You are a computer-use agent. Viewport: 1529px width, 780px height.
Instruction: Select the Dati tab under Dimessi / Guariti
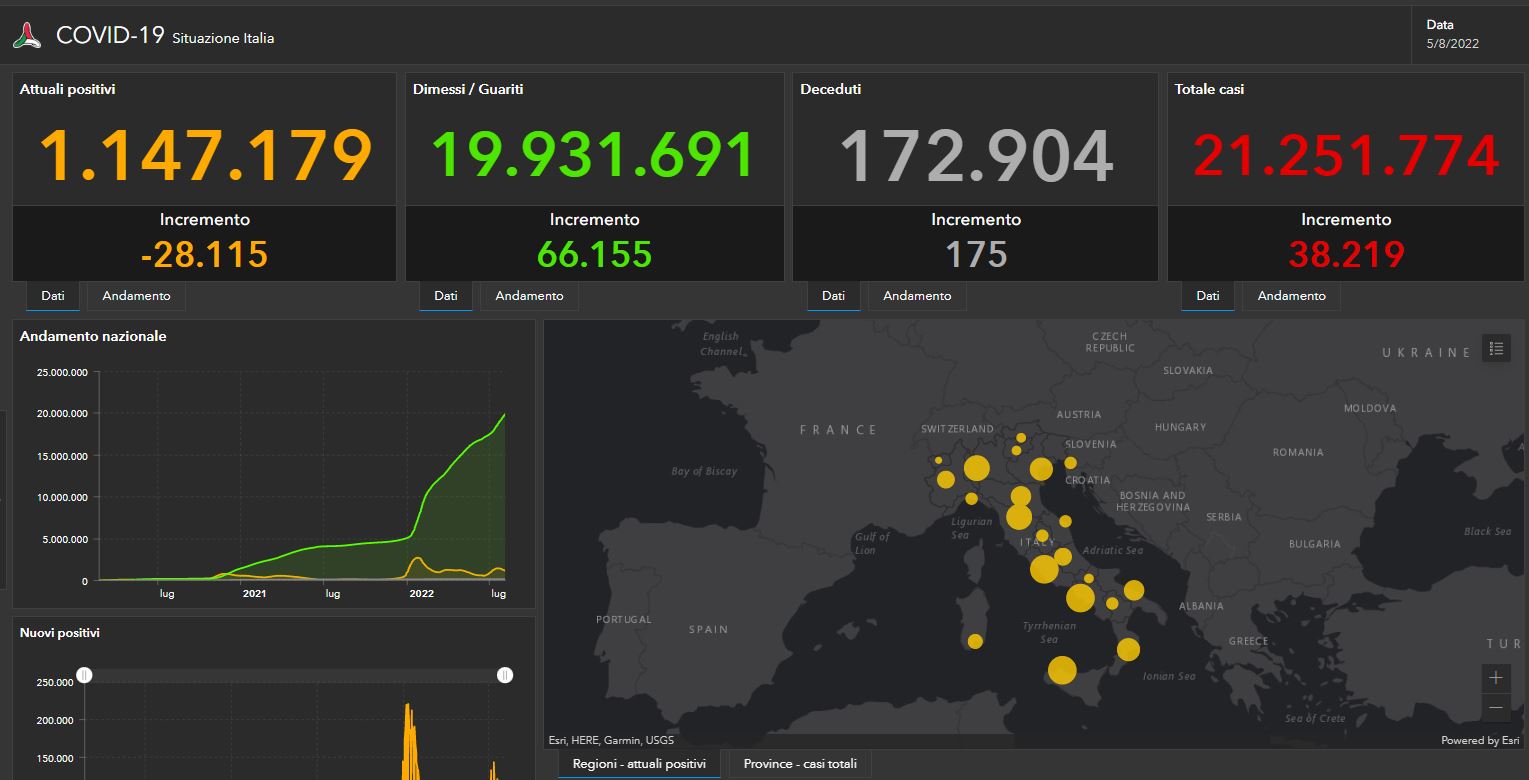446,296
